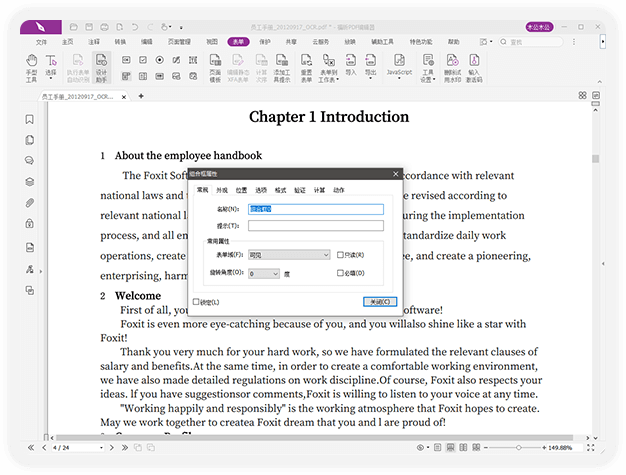Undo last action in quick access toolbar
This screenshot has height=475, width=626.
[135, 27]
